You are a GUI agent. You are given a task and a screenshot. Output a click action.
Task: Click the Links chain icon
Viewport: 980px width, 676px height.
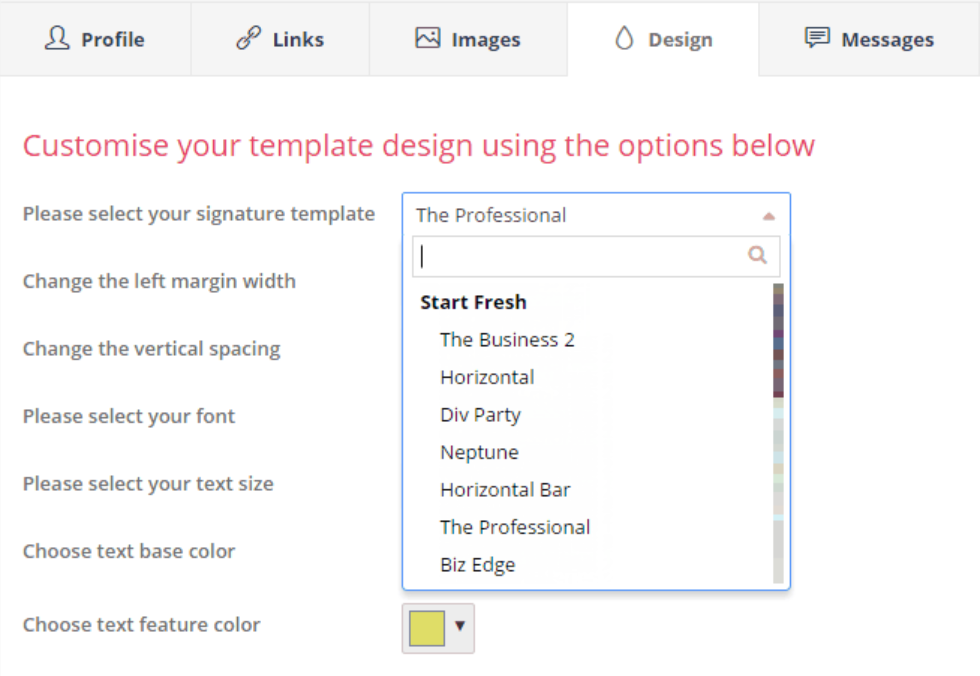coord(247,39)
